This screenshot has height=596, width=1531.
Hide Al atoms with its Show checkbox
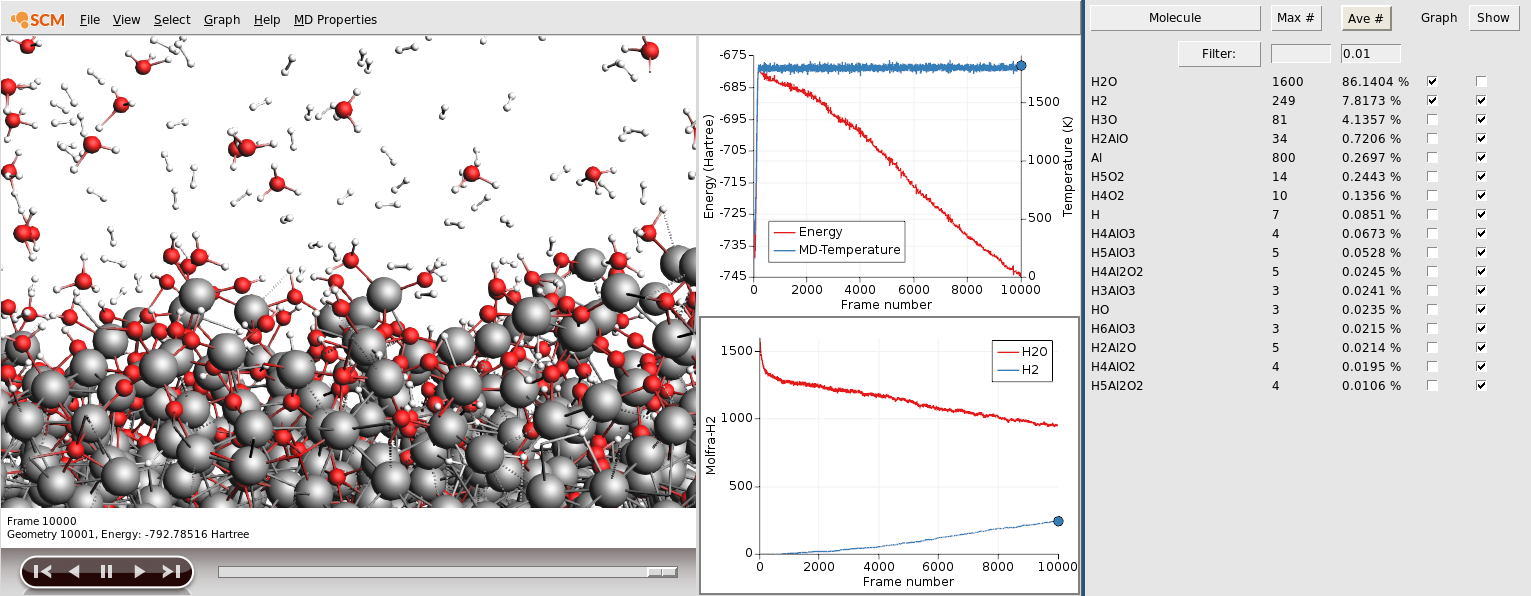coord(1481,158)
